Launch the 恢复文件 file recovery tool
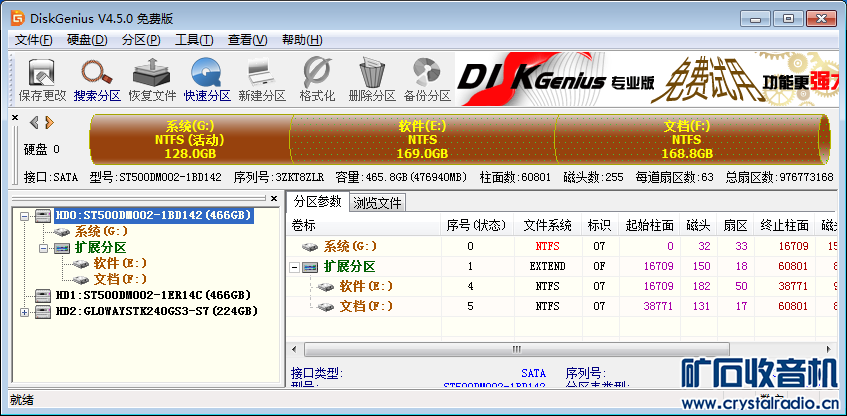847x416 pixels. pyautogui.click(x=152, y=80)
